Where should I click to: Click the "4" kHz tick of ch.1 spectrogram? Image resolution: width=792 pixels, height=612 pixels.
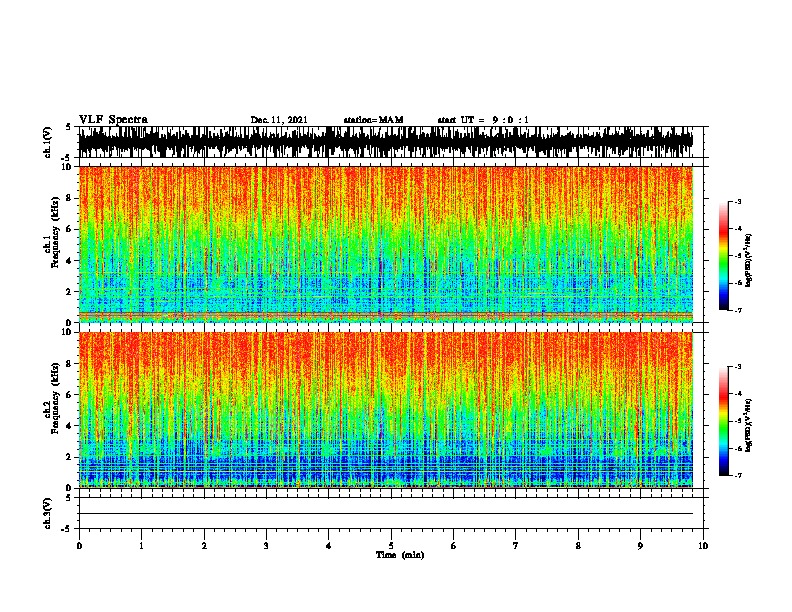tap(70, 261)
